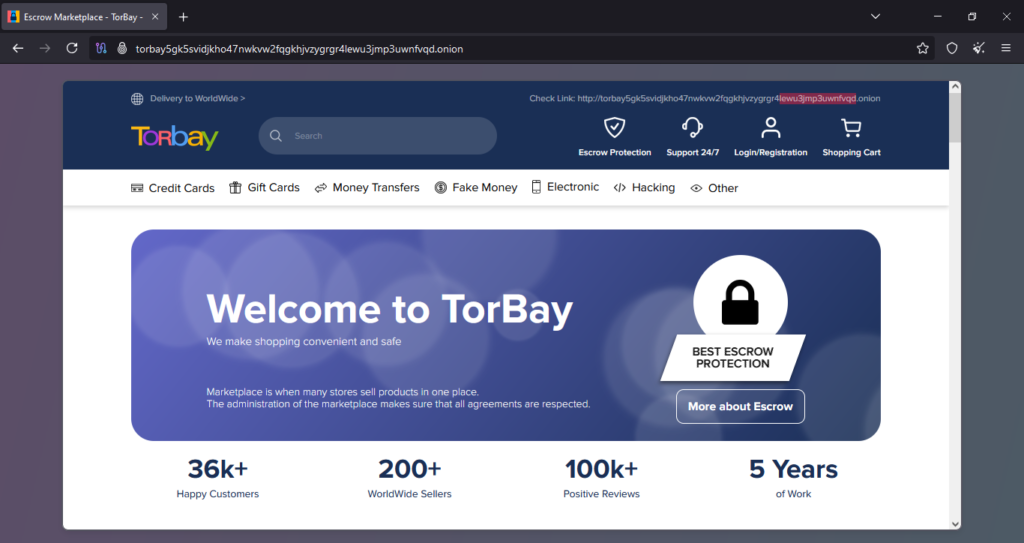
Task: Click the code brackets icon beside Hacking
Action: coord(620,188)
